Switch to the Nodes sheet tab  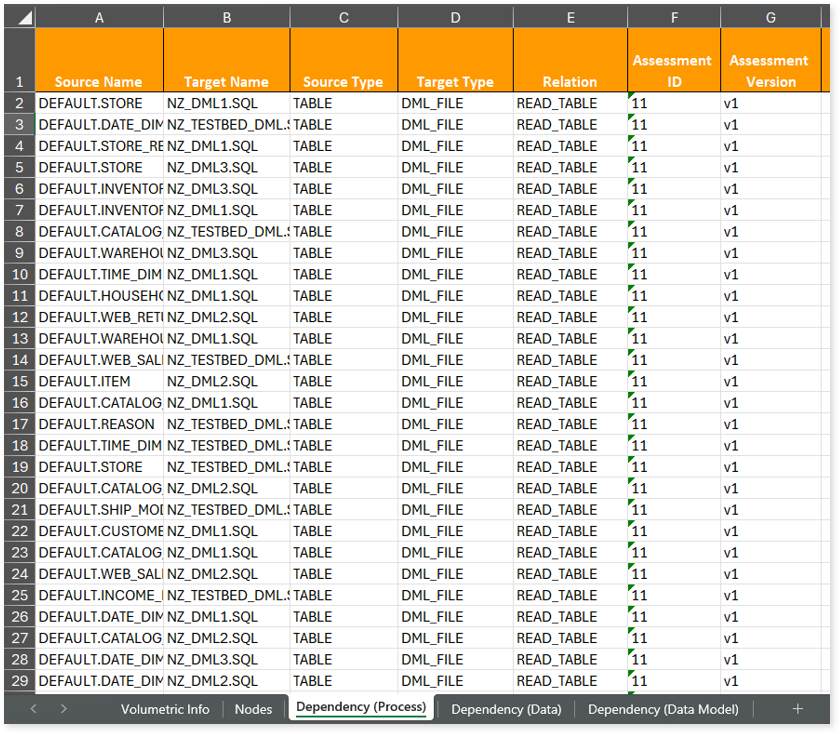coord(253,709)
